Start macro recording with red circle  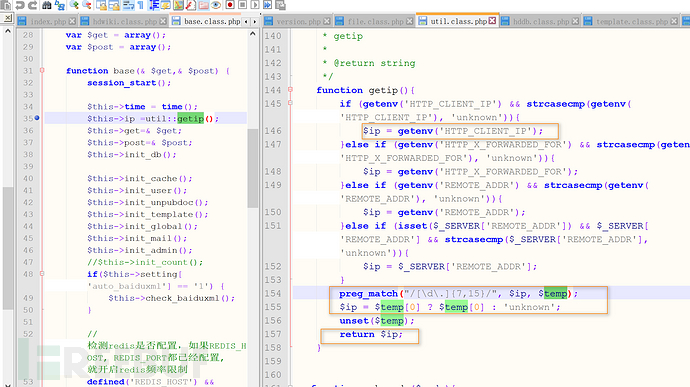230,5
